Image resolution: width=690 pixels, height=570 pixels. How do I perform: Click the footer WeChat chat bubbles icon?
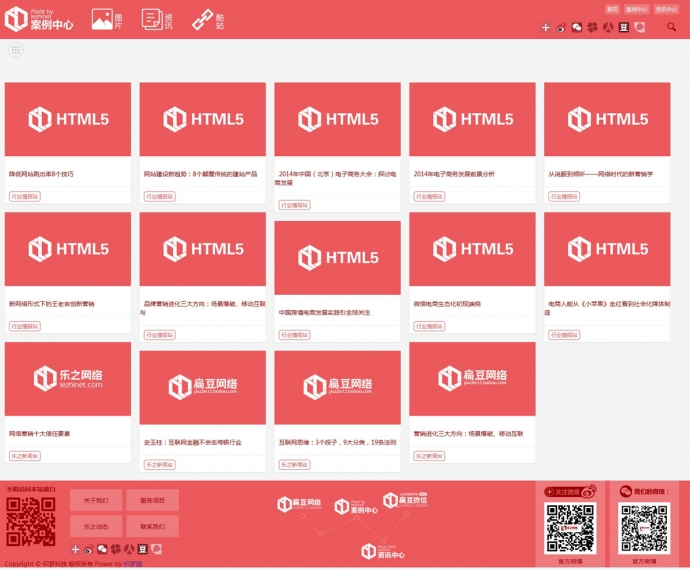102,549
